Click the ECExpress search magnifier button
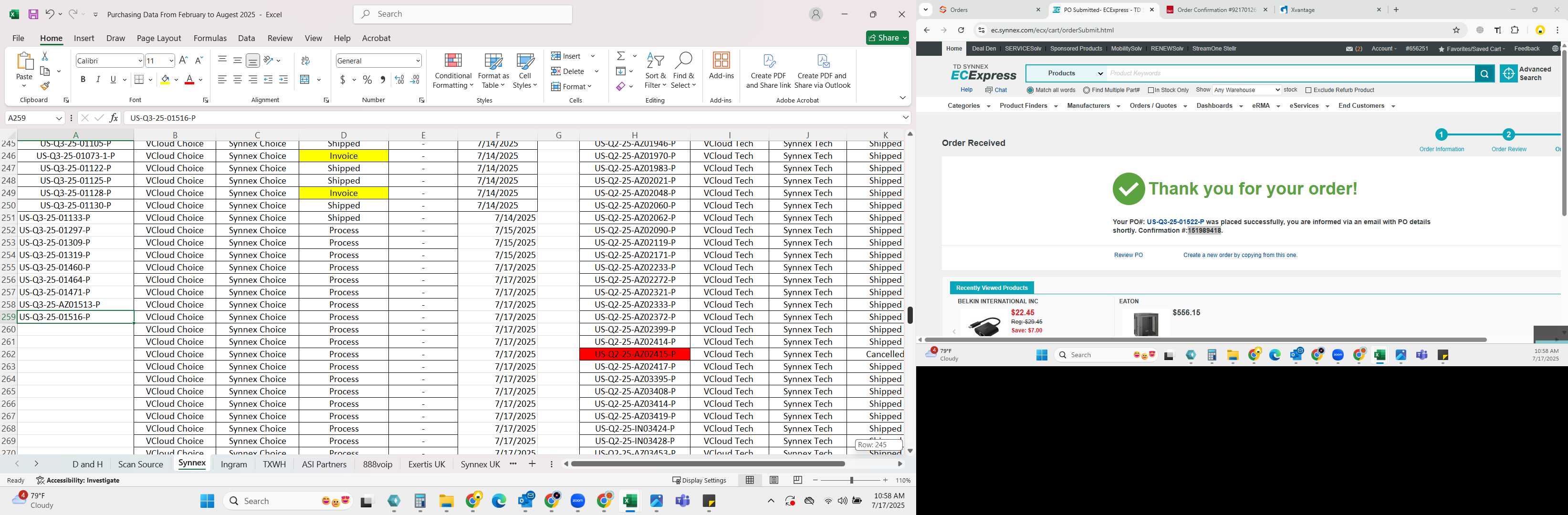The image size is (1568, 515). click(x=1484, y=73)
